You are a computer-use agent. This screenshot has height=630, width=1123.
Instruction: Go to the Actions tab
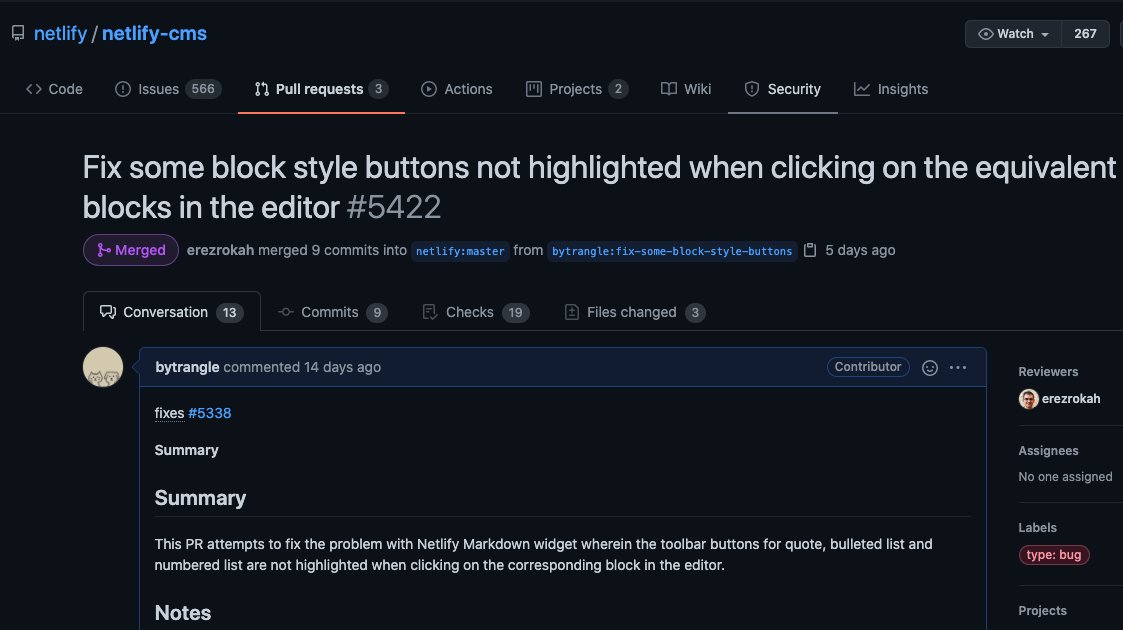pos(457,89)
